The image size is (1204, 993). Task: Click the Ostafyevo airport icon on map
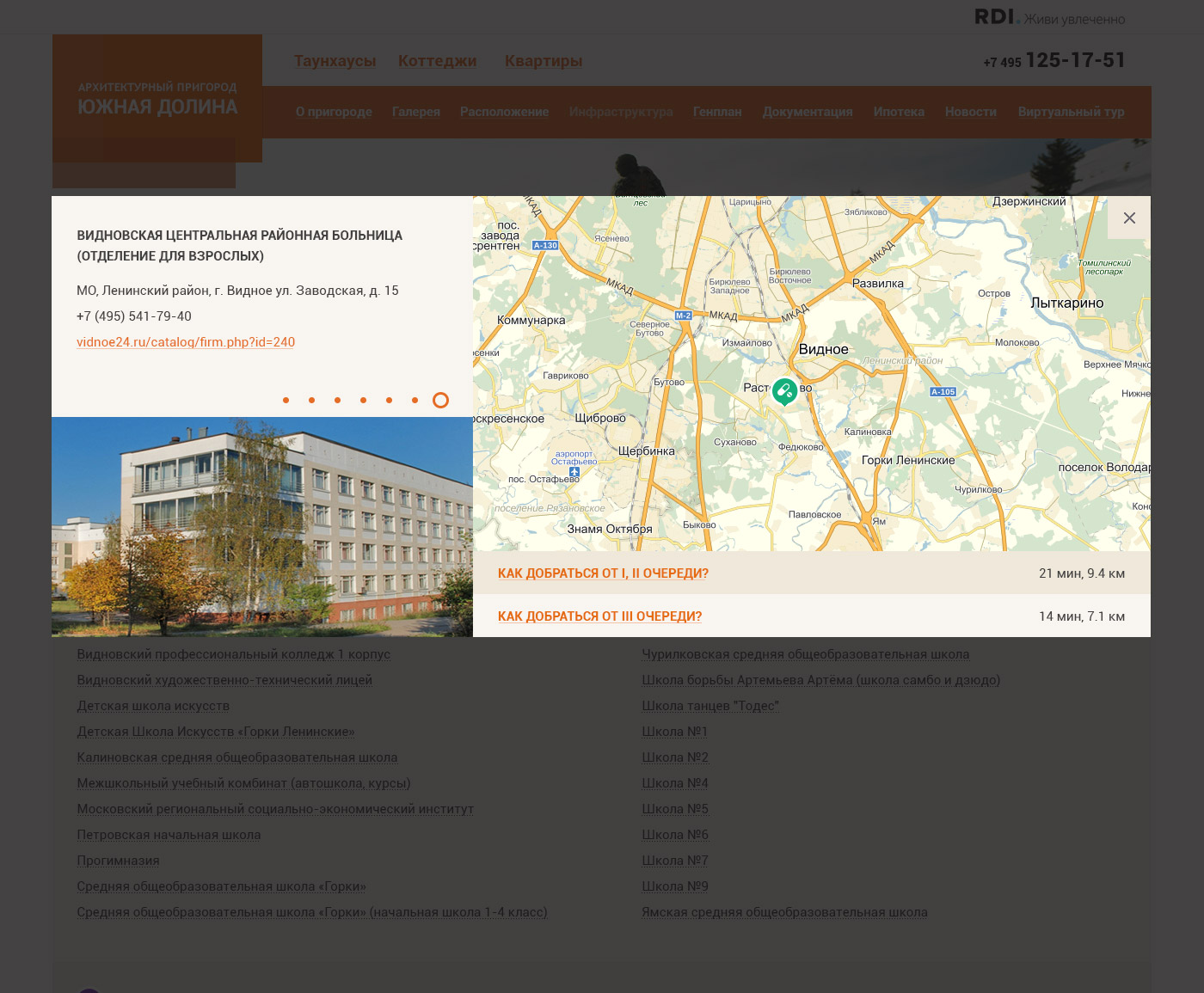(x=574, y=471)
